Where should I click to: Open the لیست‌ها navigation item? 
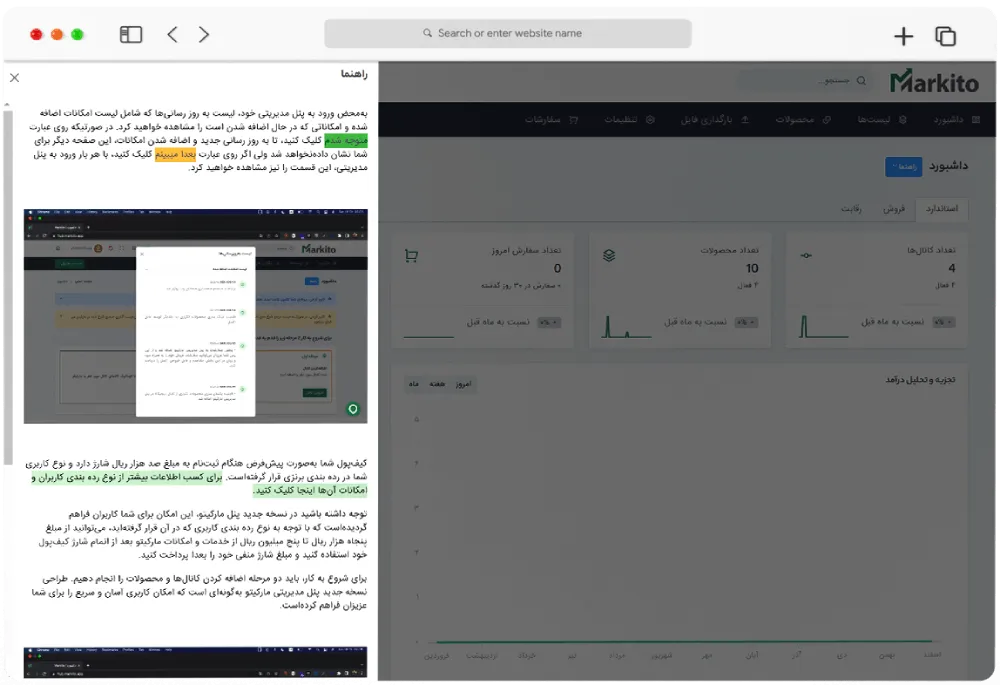tap(881, 120)
